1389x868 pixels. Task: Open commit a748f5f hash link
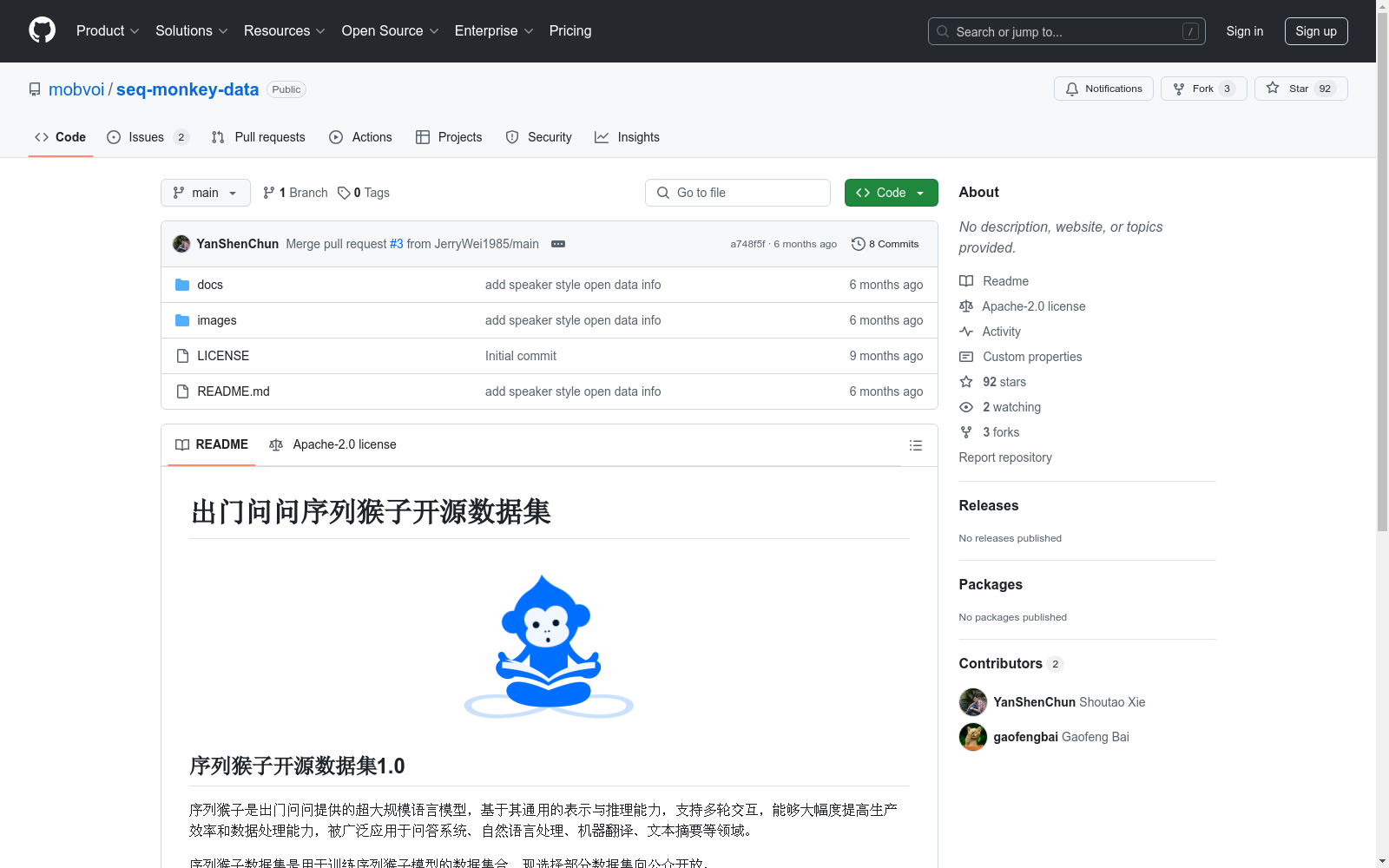point(747,244)
